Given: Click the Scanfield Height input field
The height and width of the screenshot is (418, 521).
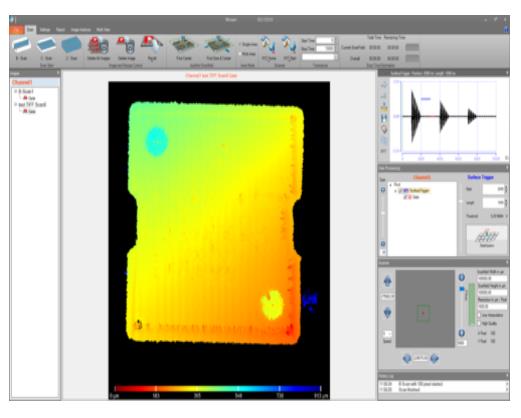Looking at the screenshot, I should click(x=492, y=292).
